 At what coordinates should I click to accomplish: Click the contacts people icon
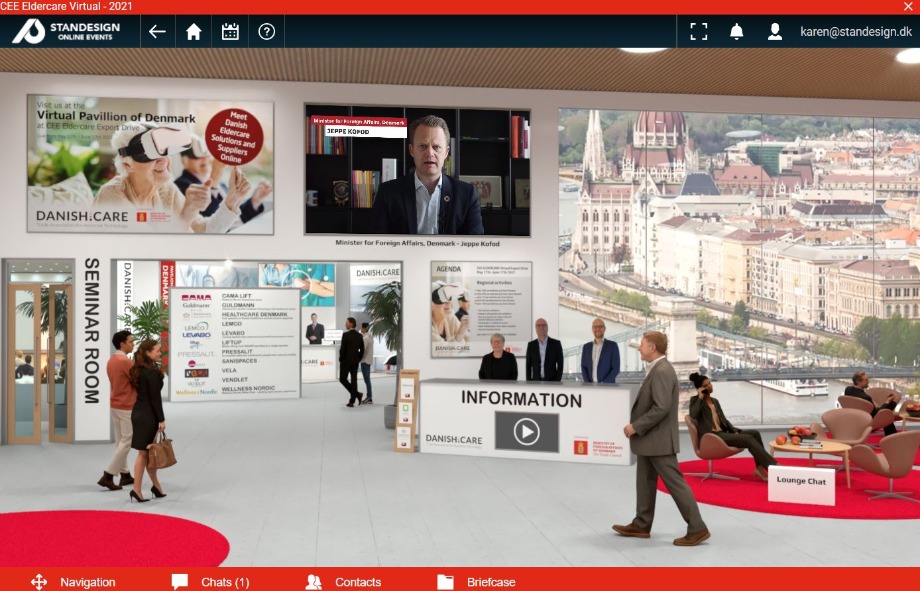click(314, 582)
